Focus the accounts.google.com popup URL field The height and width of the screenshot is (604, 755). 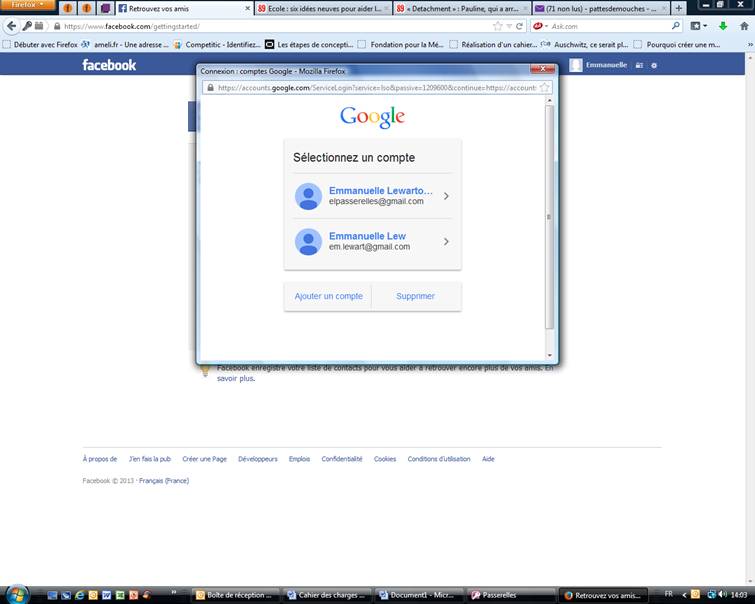(377, 88)
